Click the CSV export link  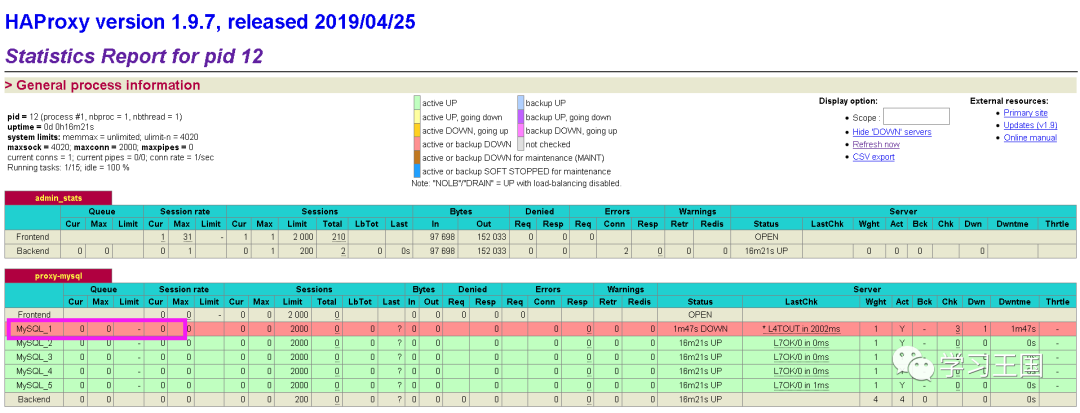pyautogui.click(x=873, y=157)
